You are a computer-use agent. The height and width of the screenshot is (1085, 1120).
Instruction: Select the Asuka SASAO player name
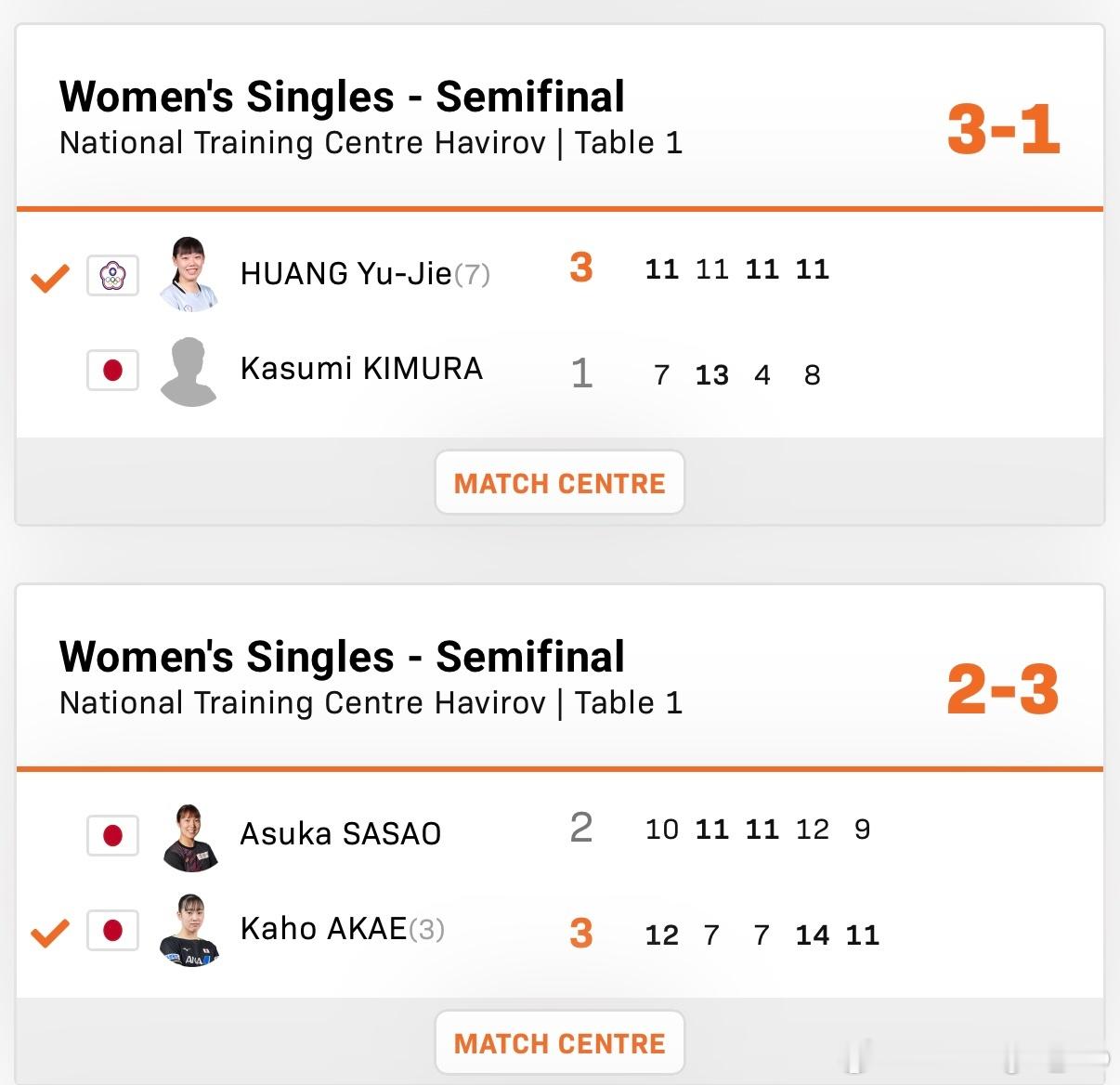tap(341, 834)
